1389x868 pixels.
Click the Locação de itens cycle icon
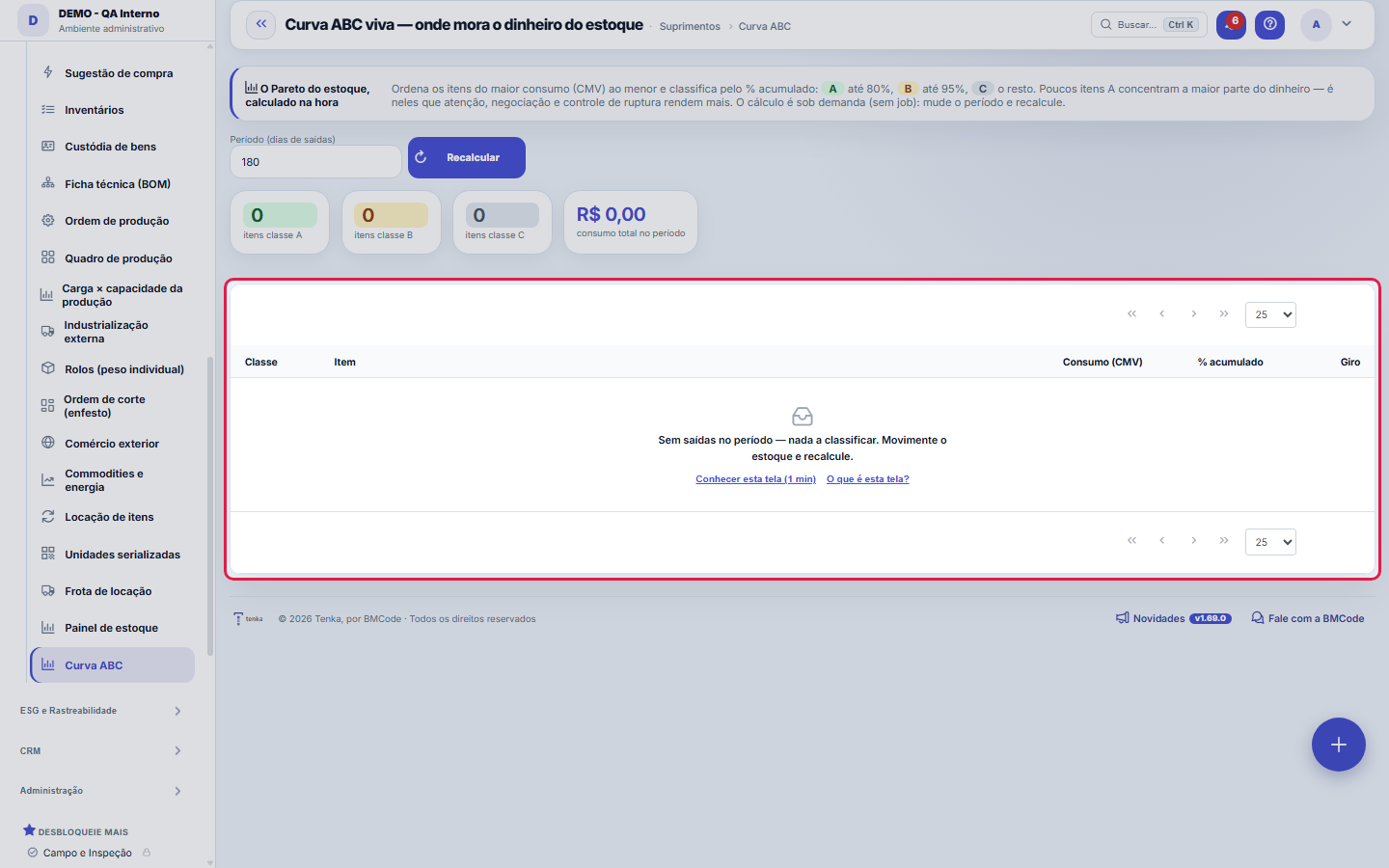[x=48, y=517]
